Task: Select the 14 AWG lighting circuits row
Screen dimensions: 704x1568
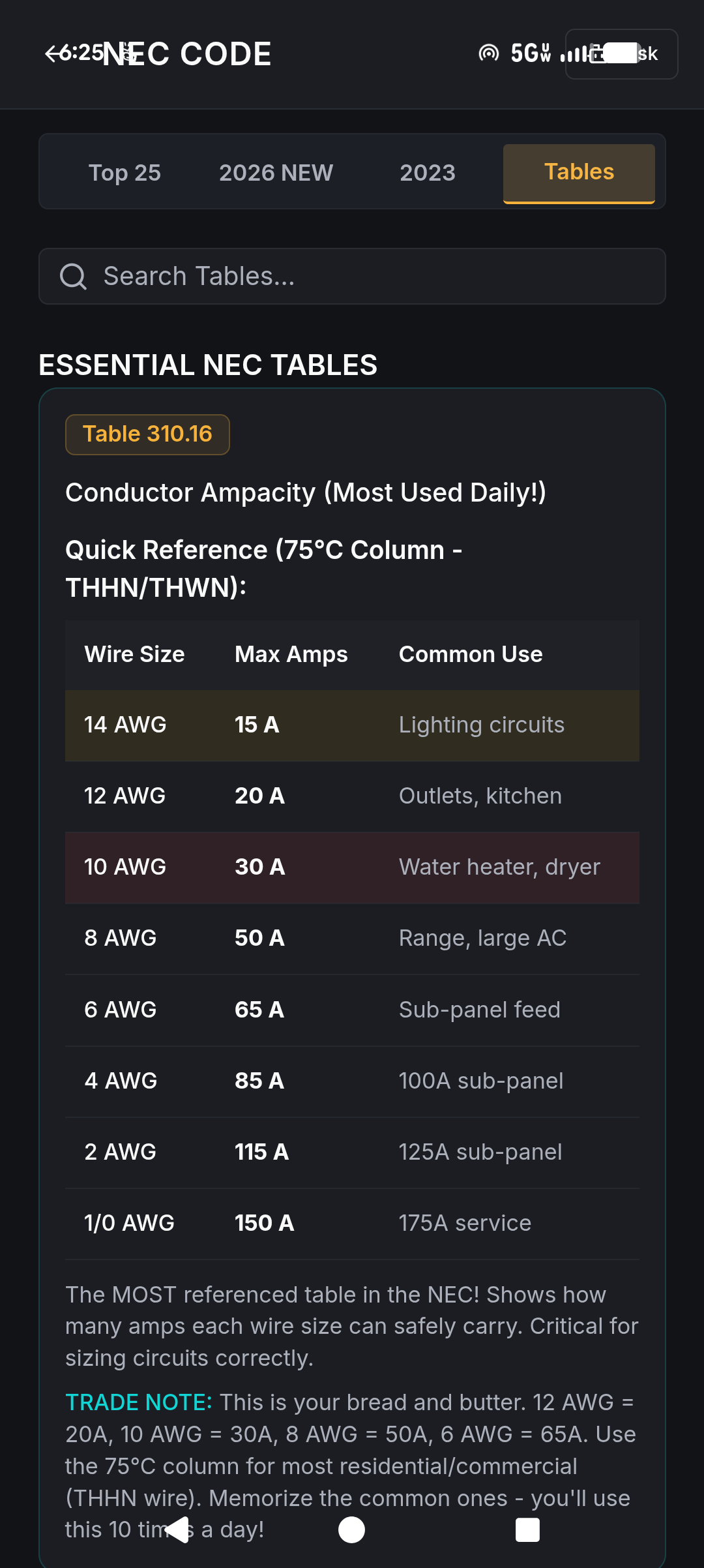Action: point(352,725)
